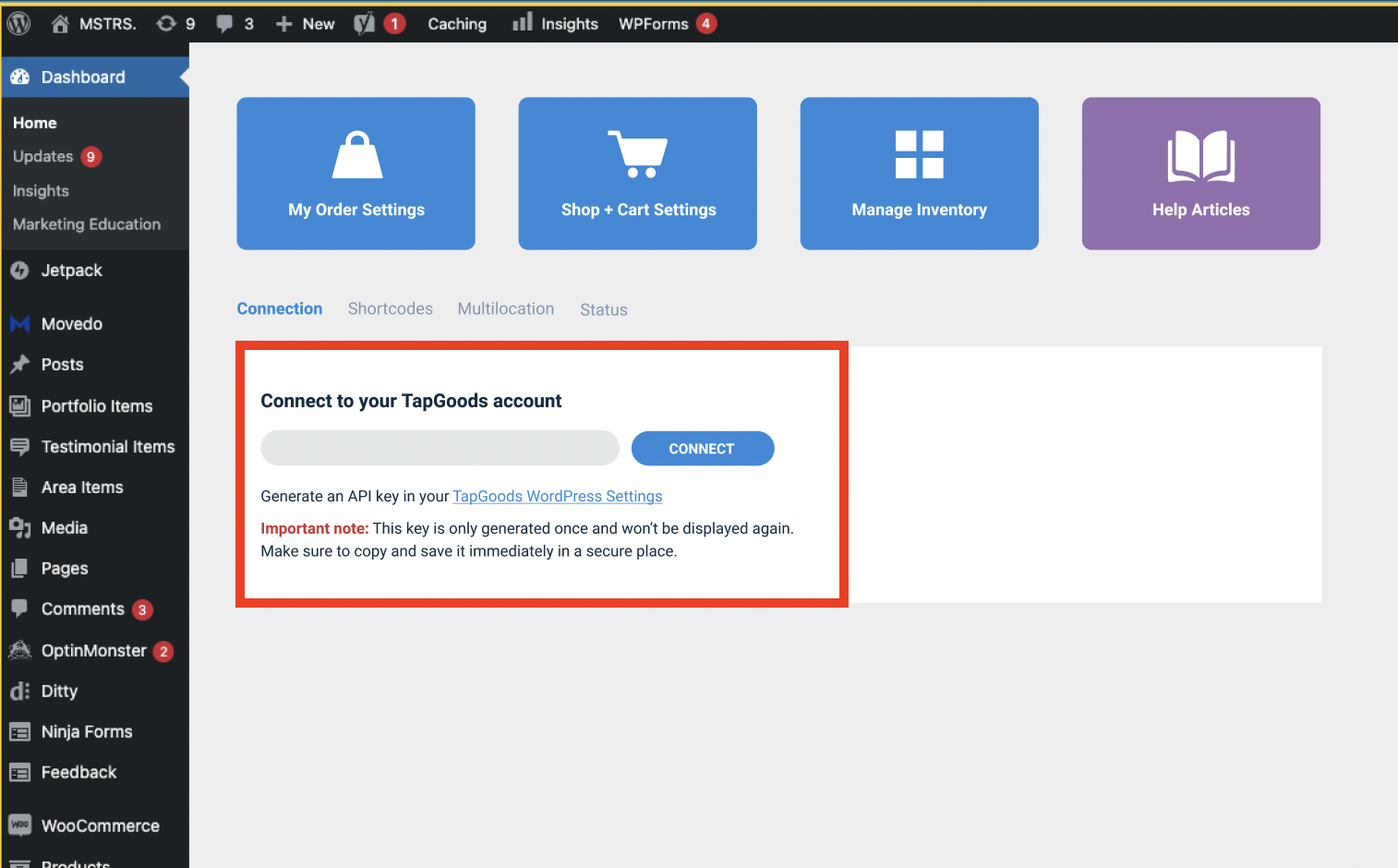Open Updates in the Dashboard submenu
1398x868 pixels.
pos(43,157)
